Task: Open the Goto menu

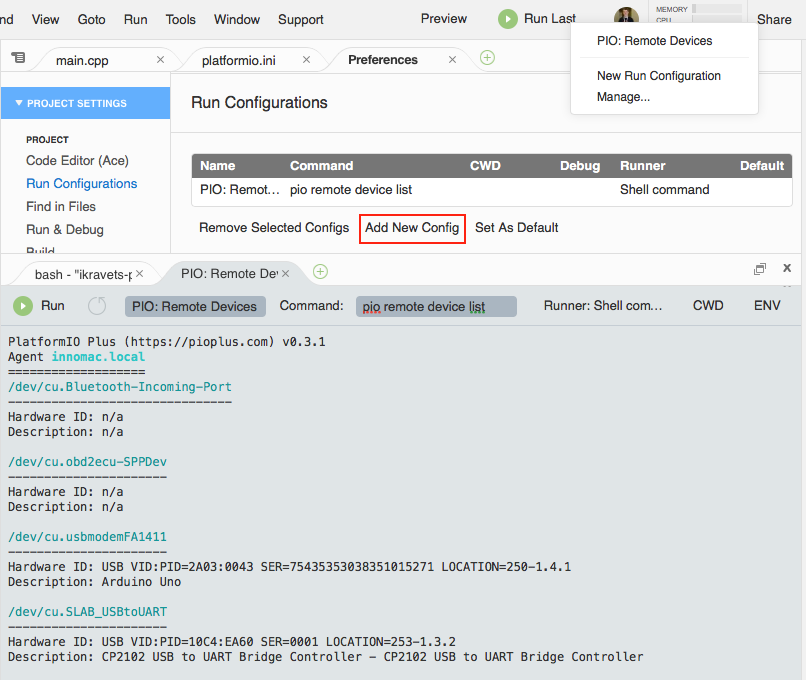Action: 91,20
